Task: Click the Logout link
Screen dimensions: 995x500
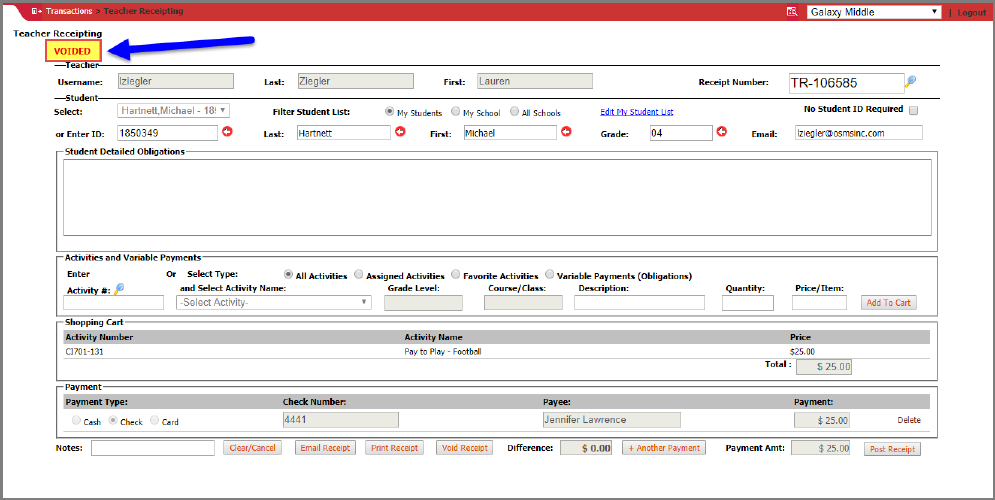Action: point(972,13)
